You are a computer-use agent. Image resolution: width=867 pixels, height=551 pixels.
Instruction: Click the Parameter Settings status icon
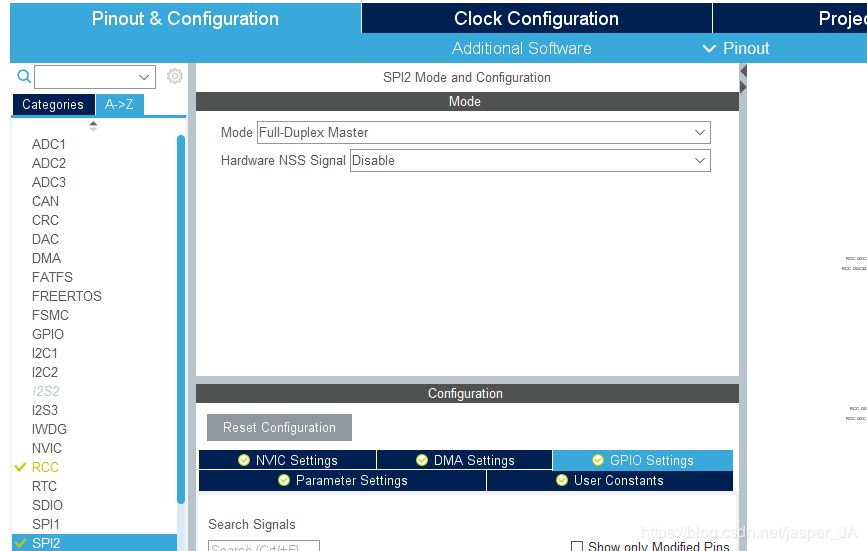point(283,480)
